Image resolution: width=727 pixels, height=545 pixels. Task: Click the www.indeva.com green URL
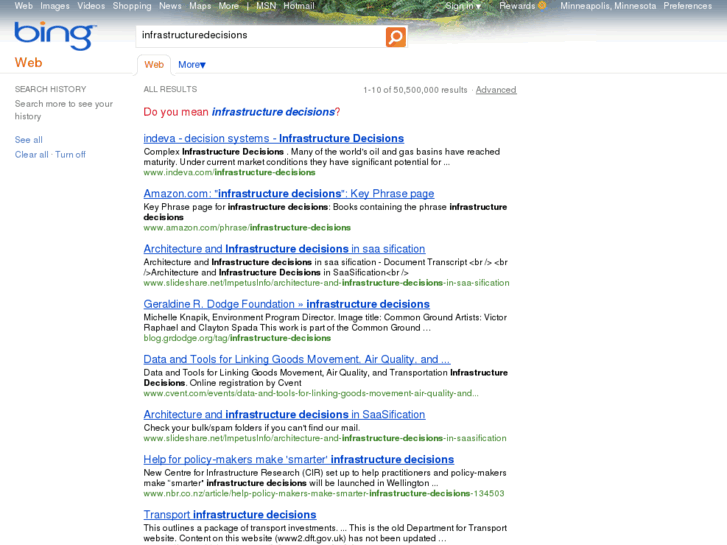230,173
